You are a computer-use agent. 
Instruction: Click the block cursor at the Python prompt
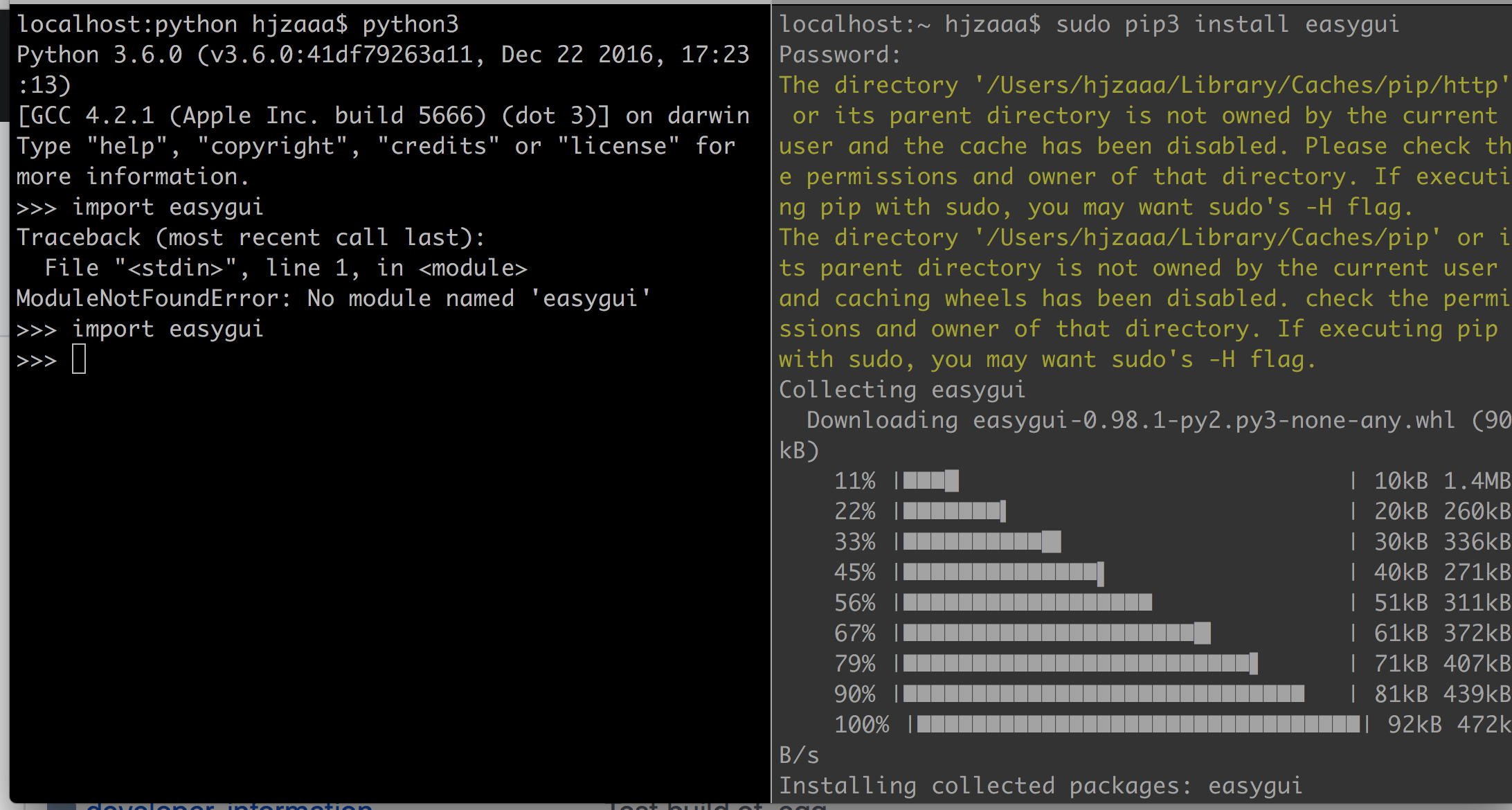pos(79,360)
